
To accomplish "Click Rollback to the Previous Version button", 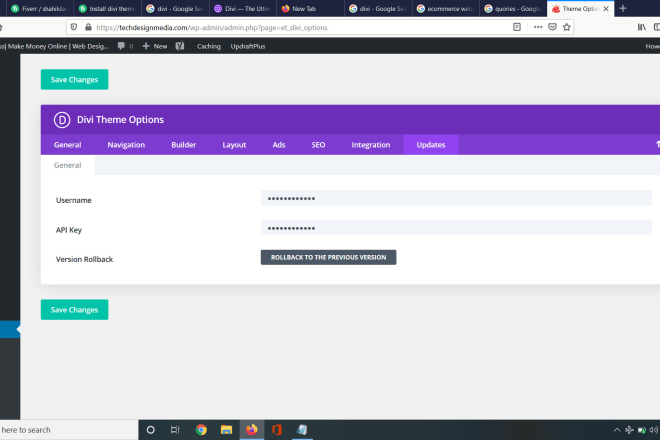I will pos(328,257).
